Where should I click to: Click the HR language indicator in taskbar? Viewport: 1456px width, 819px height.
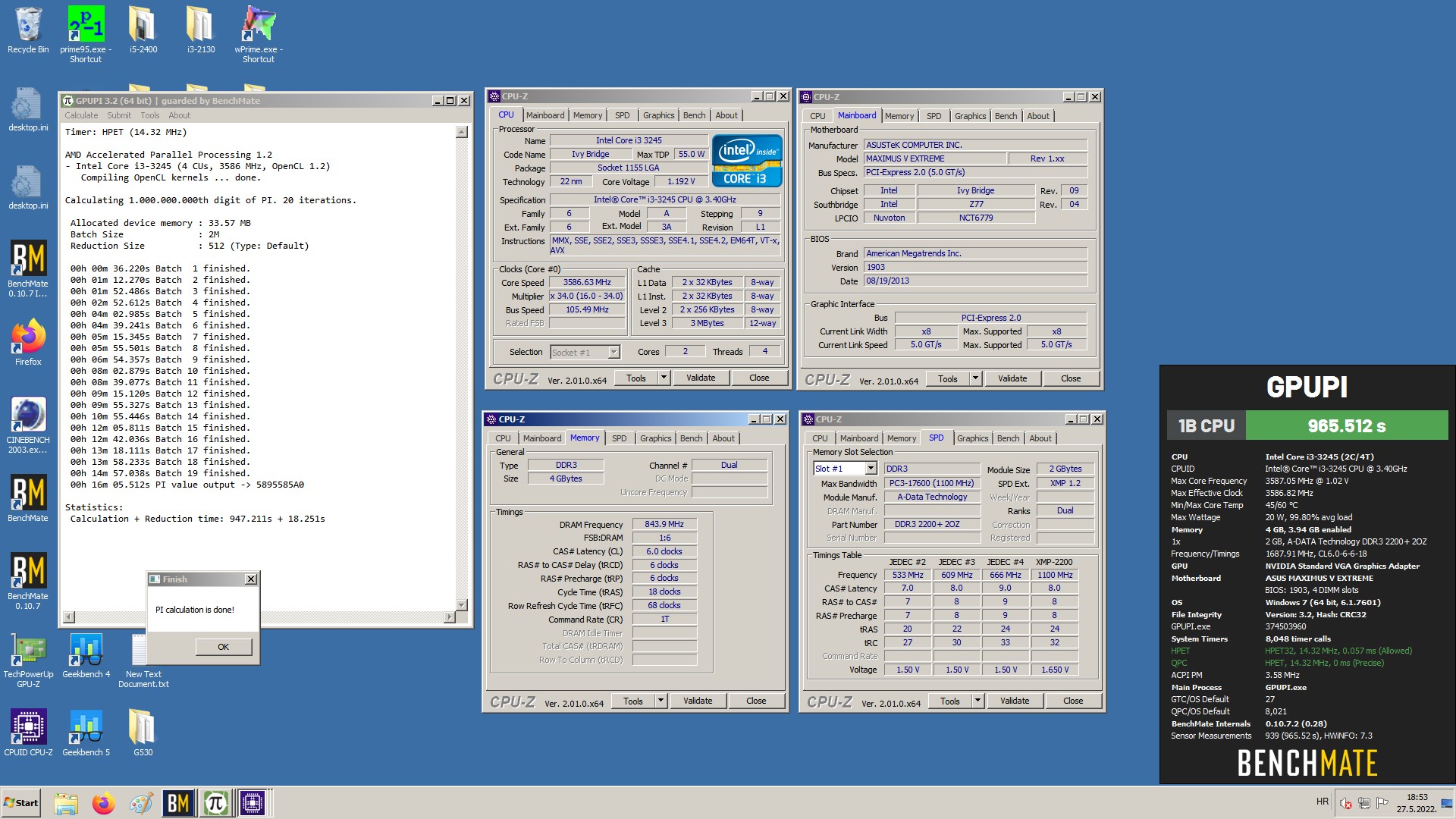1323,802
